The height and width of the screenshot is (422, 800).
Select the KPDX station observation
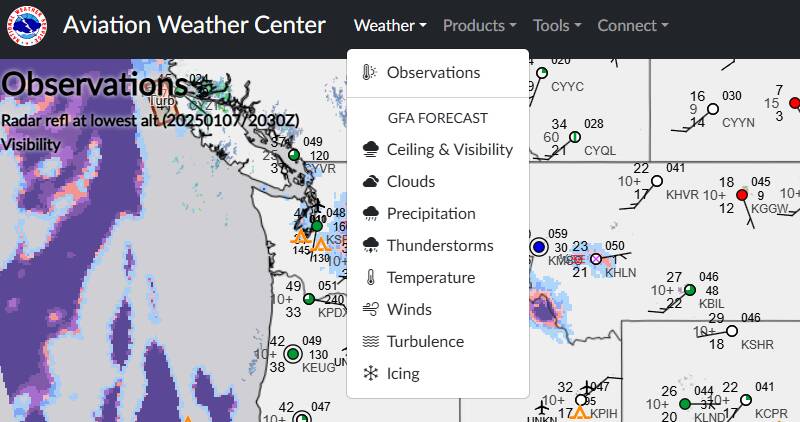(309, 299)
